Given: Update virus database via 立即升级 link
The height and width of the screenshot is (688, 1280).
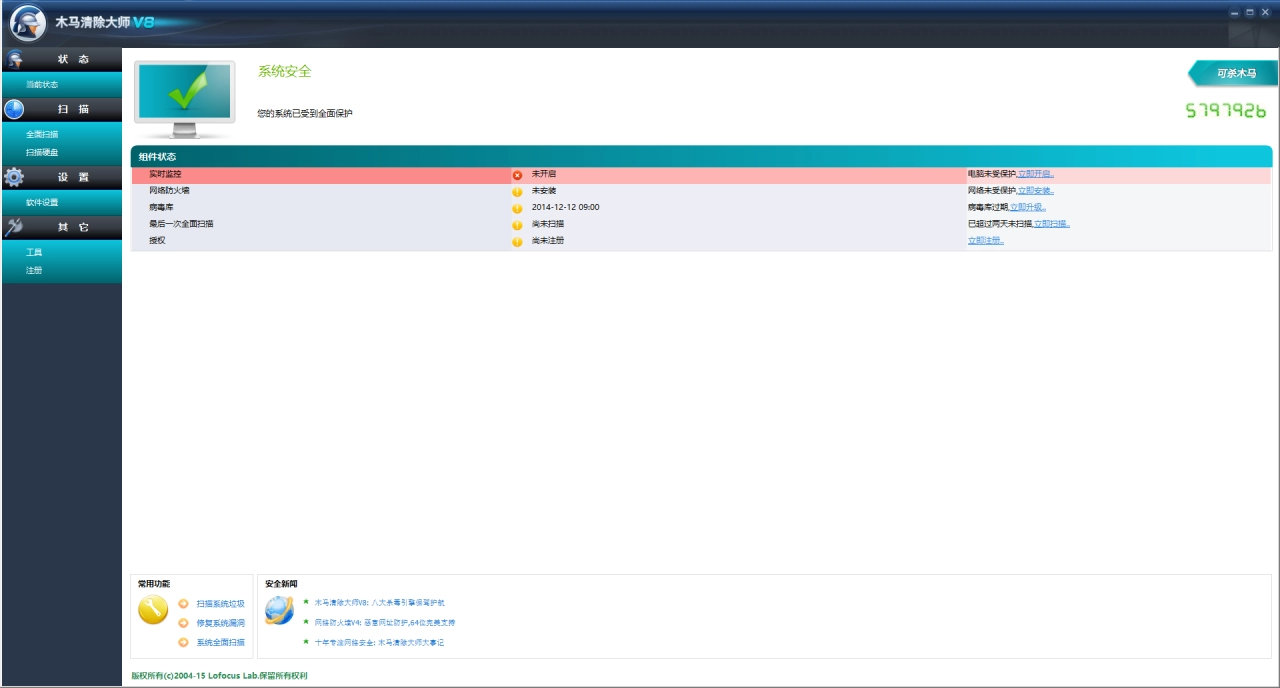Looking at the screenshot, I should pyautogui.click(x=1028, y=207).
